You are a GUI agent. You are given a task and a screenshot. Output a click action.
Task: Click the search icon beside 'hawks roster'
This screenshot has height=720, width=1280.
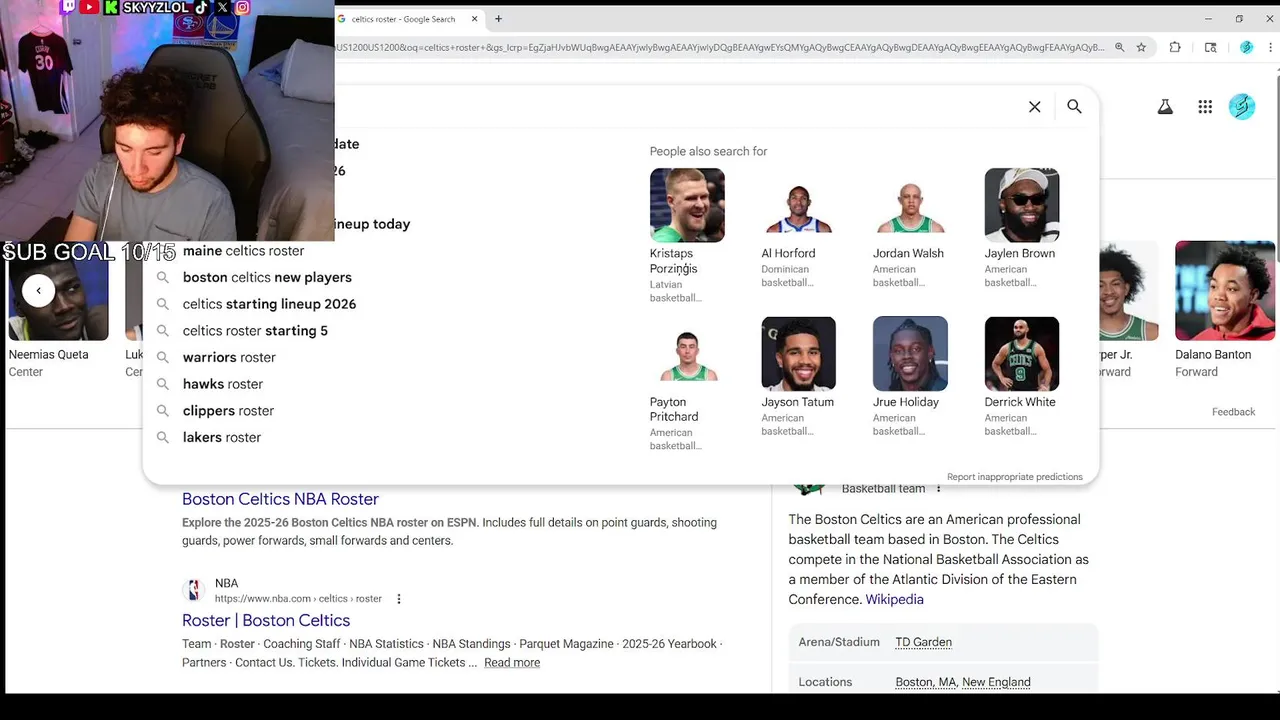162,384
